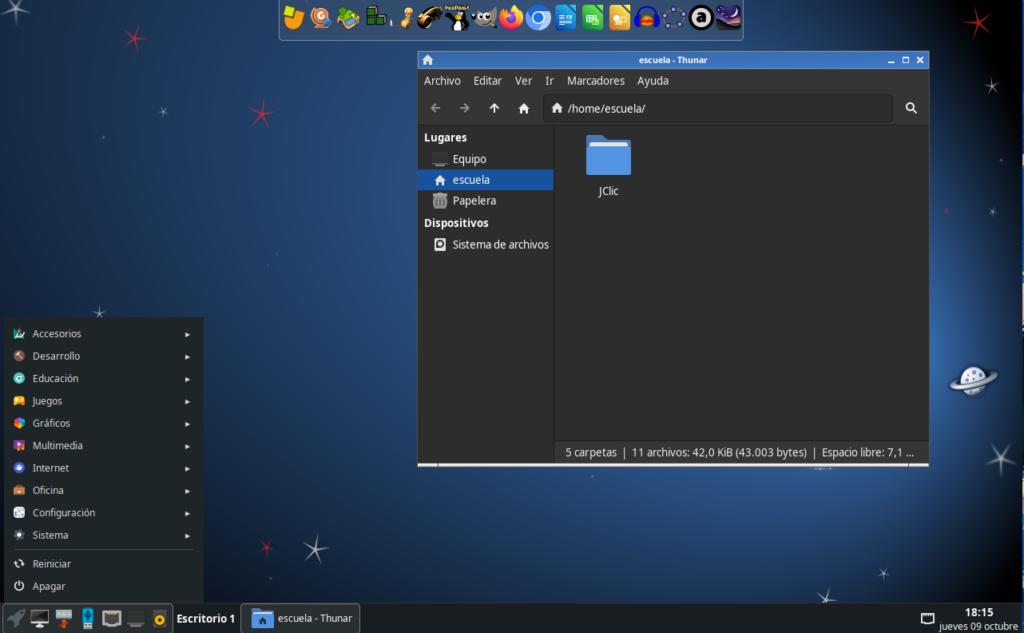Open GIMP from the top dock

tap(484, 17)
